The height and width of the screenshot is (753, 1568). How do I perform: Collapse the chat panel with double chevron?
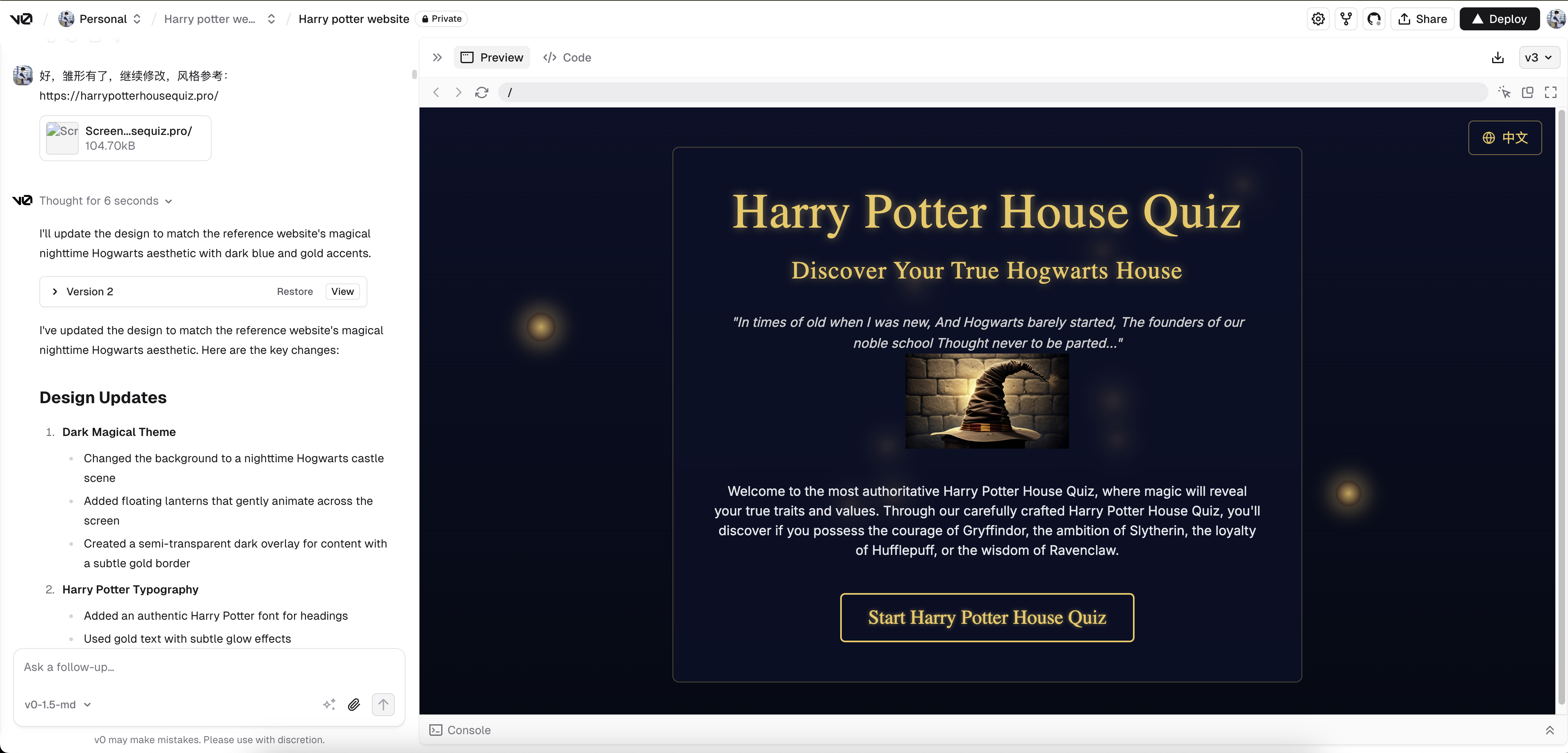tap(437, 57)
